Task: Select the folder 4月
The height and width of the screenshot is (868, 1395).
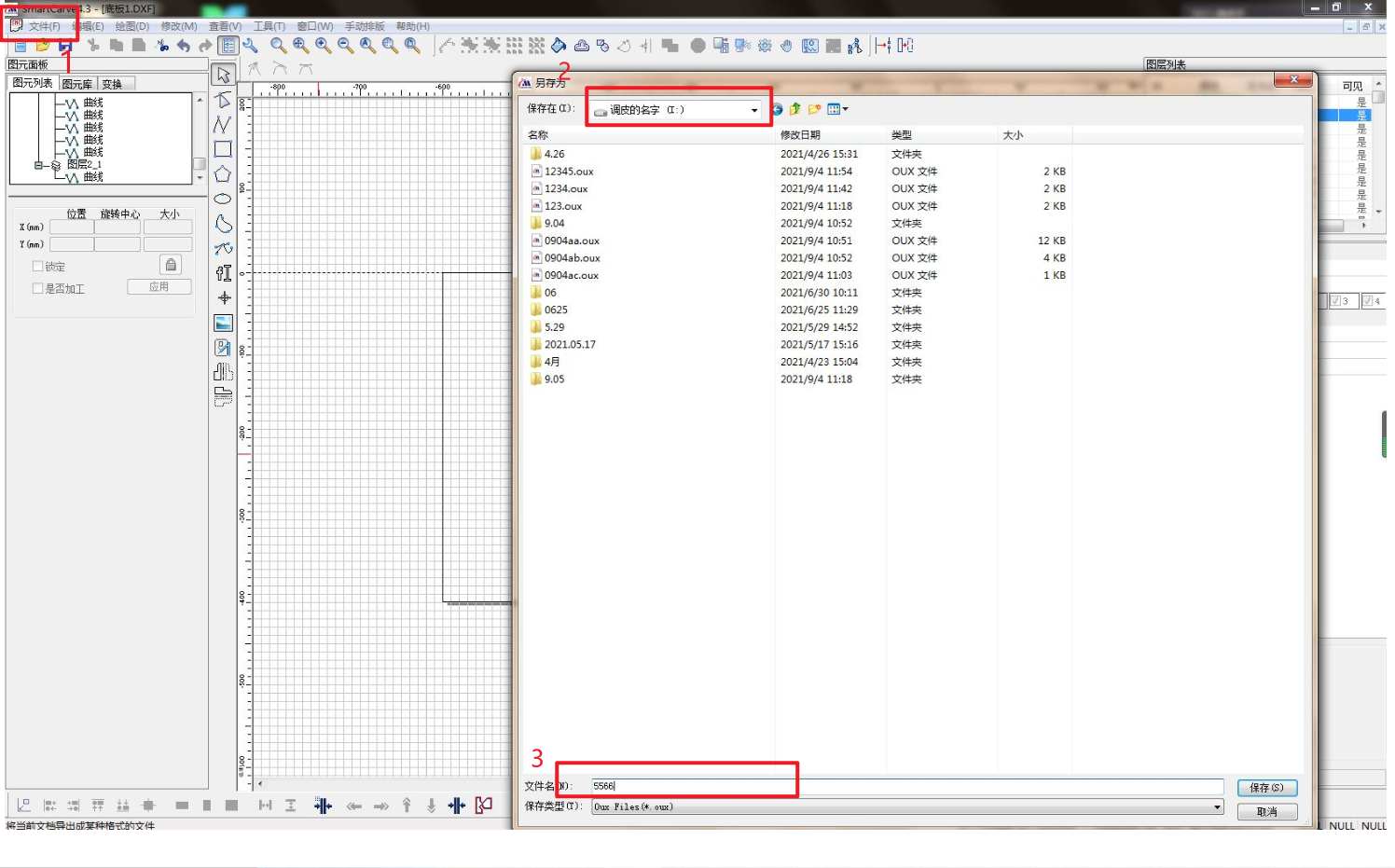Action: point(552,362)
